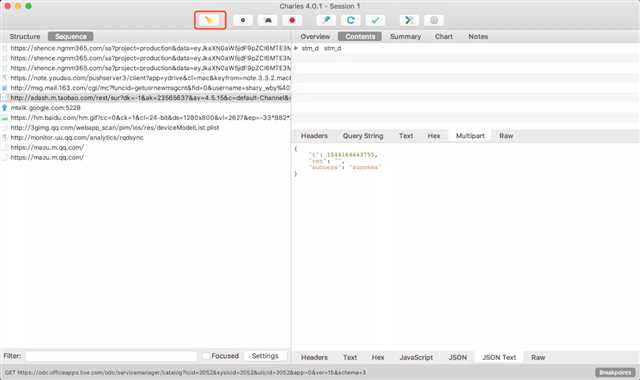Enable the Focused checkbox
Screen dimensions: 640x380
(206, 356)
